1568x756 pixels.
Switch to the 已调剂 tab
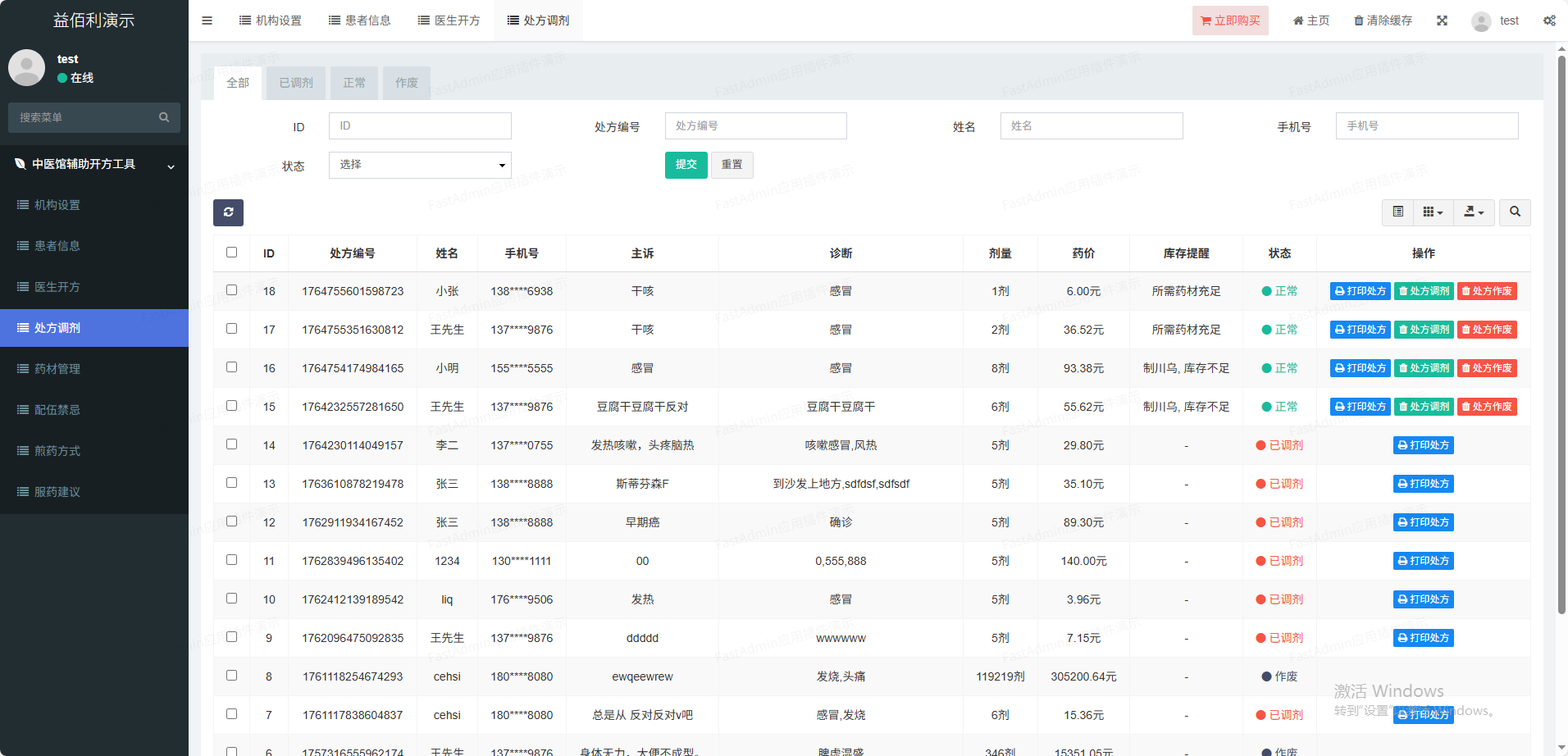295,83
